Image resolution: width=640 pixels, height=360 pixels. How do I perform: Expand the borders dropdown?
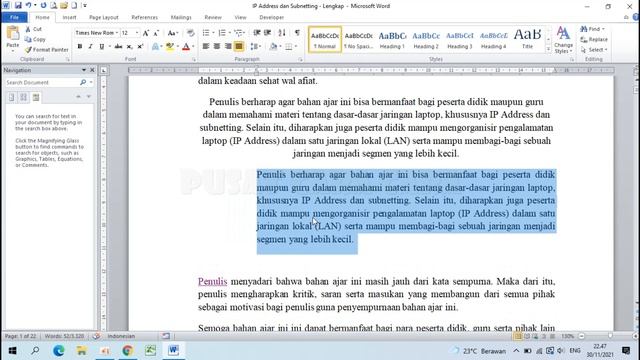click(296, 47)
